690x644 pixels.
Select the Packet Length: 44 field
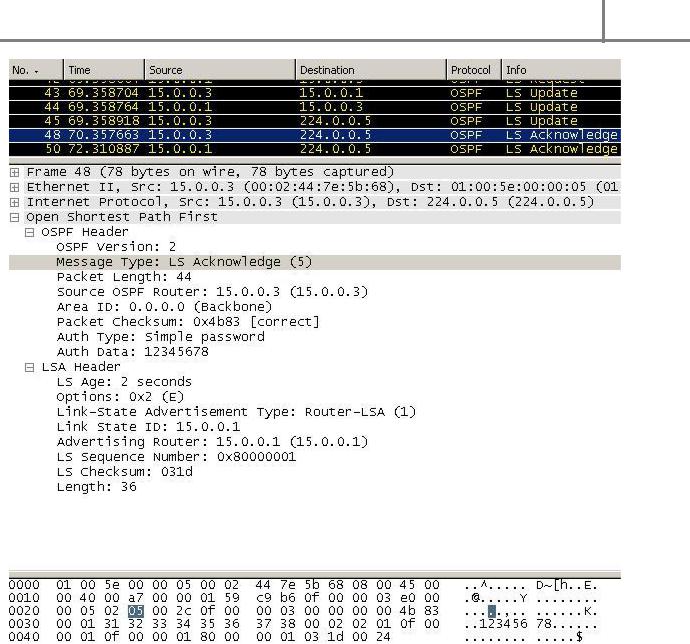pos(124,277)
